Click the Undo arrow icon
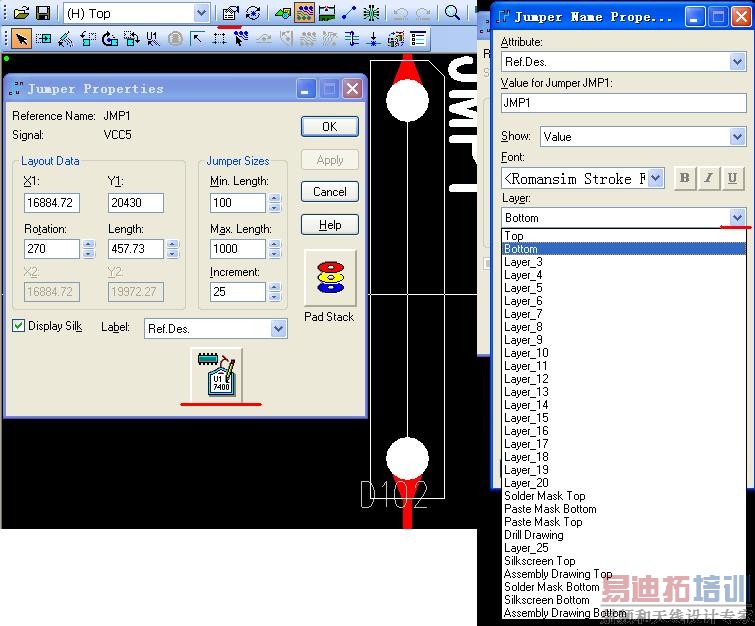755x626 pixels. 401,13
